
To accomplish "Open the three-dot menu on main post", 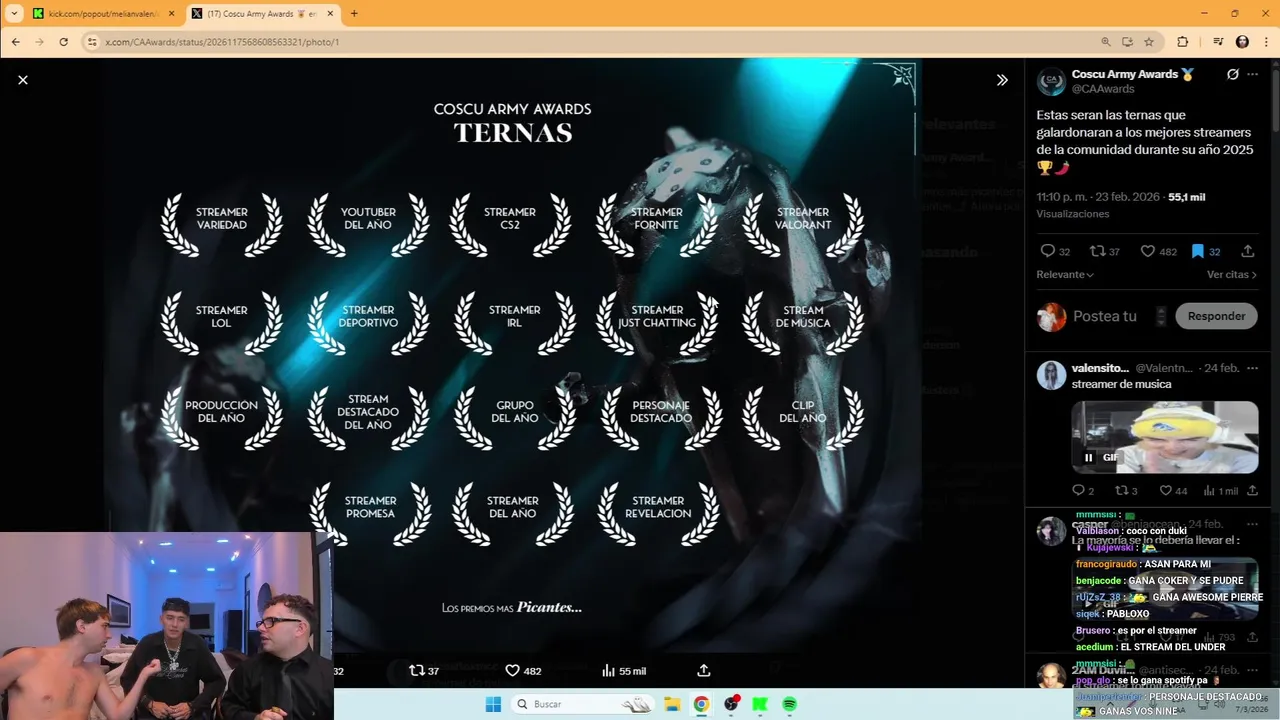I will click(x=1253, y=75).
